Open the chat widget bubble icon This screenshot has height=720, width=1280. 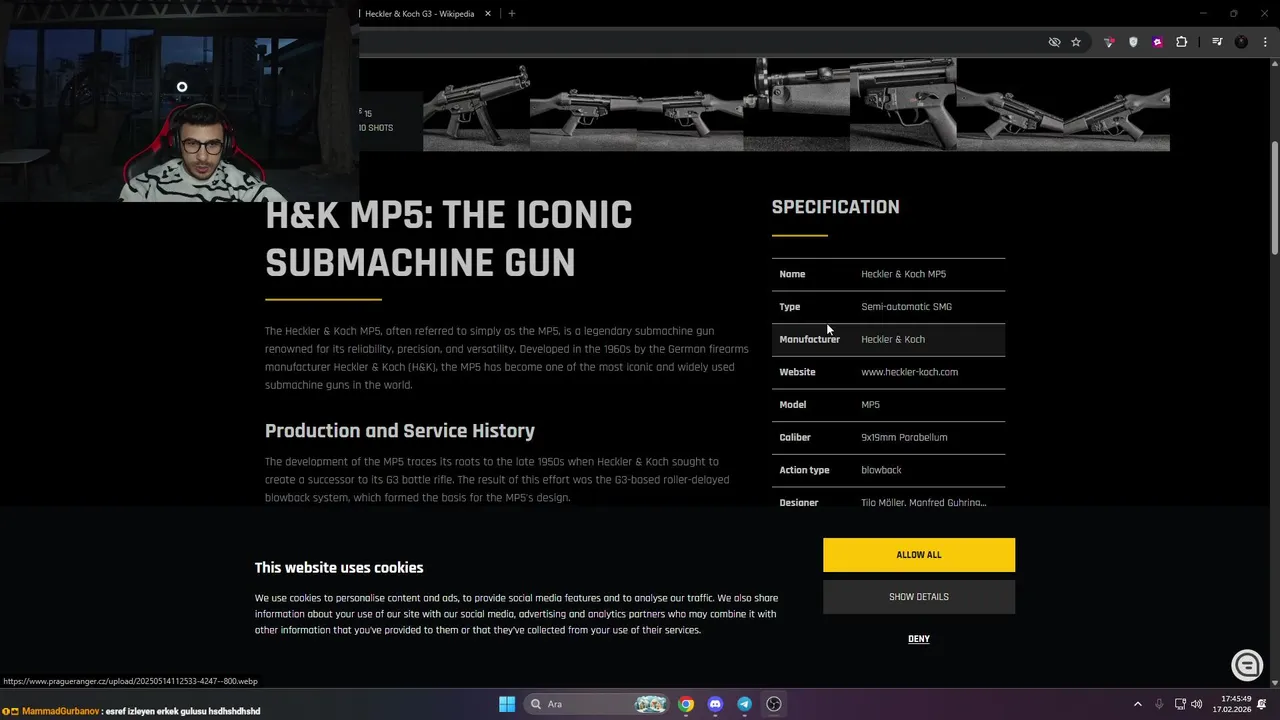click(x=1247, y=665)
